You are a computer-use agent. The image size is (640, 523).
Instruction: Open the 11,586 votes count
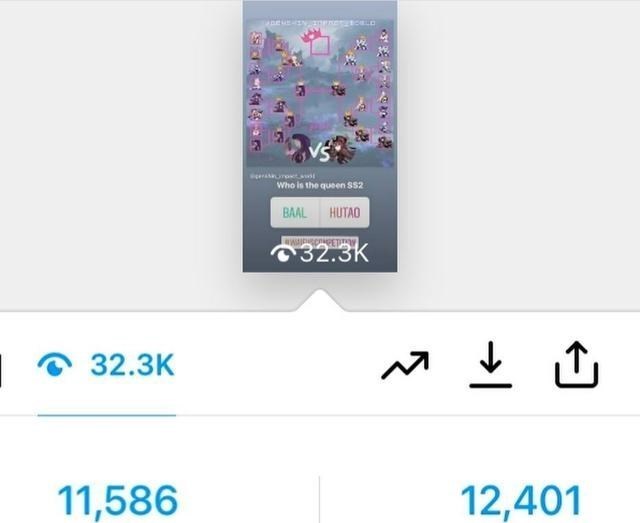(x=118, y=501)
